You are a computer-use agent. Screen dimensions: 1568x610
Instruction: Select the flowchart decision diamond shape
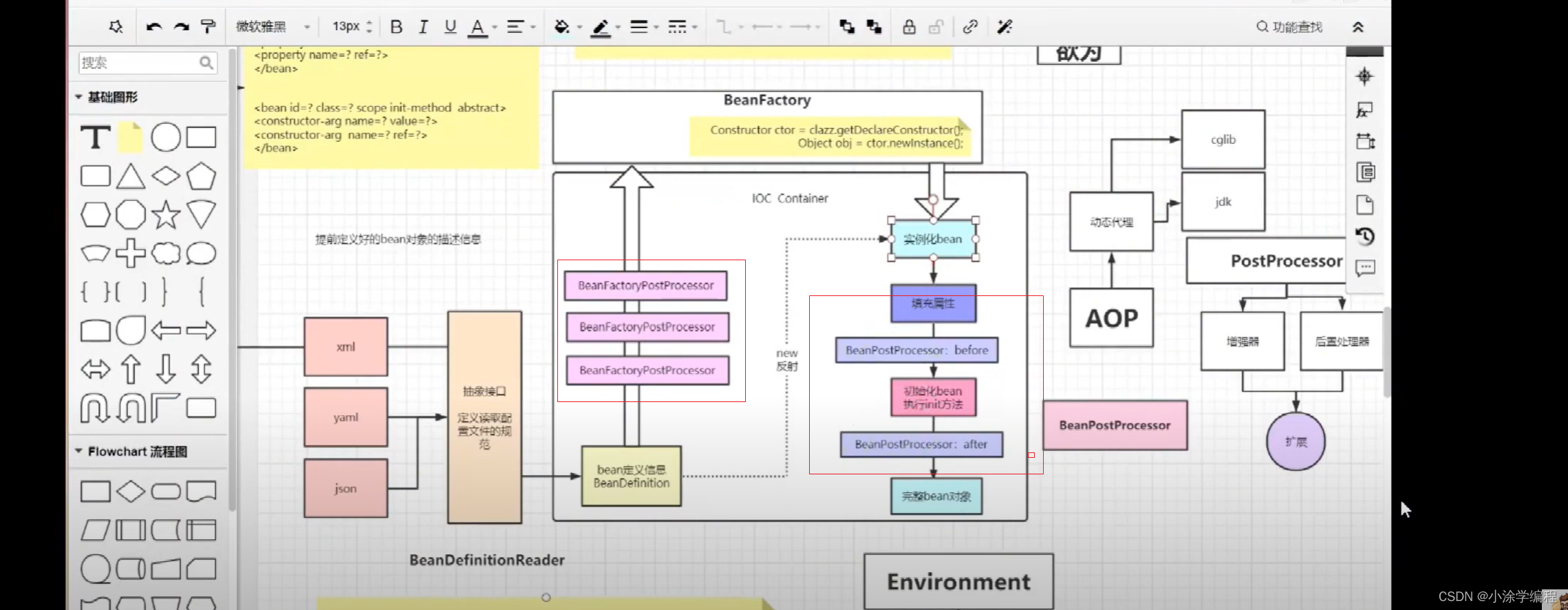130,491
